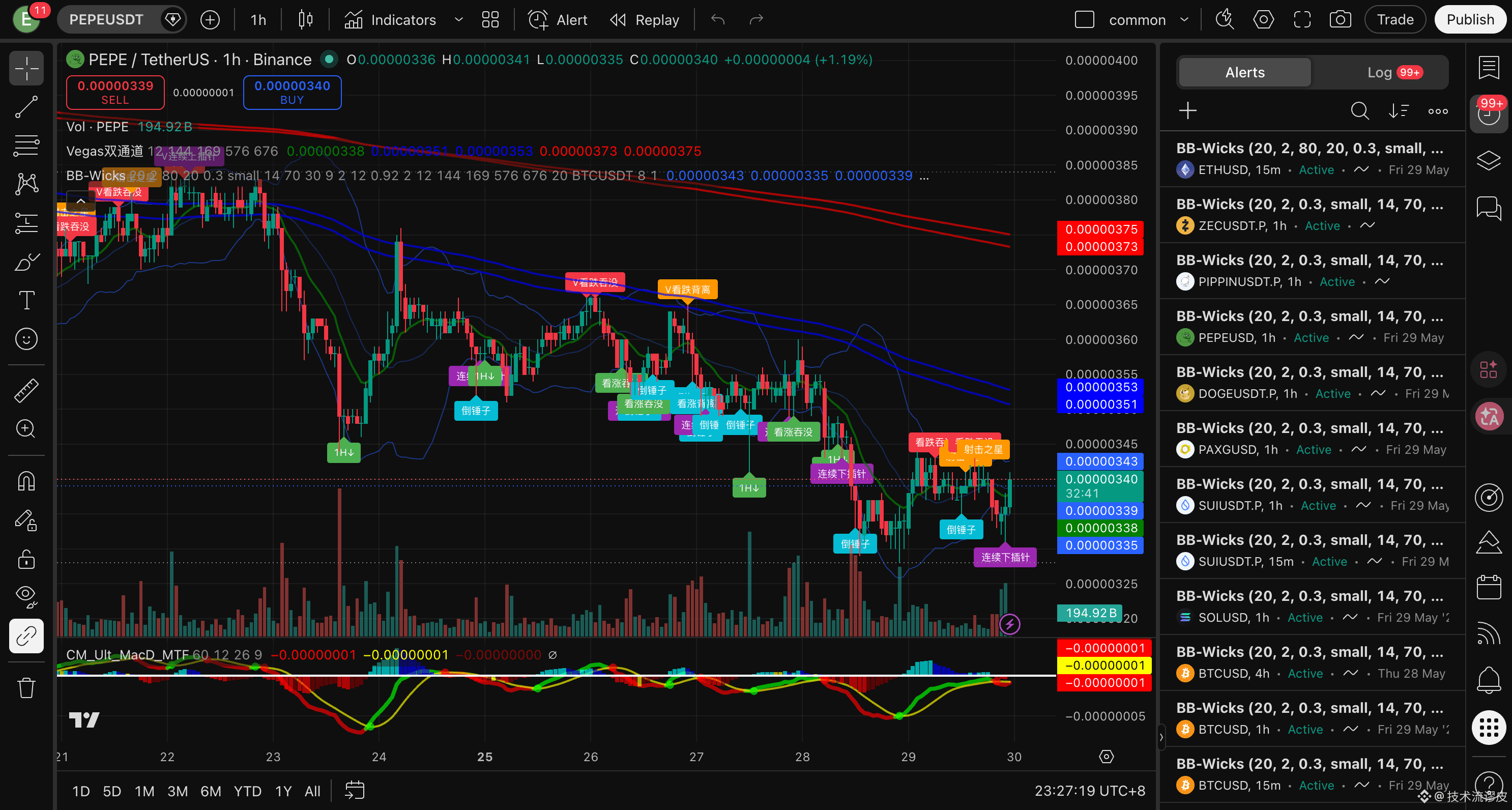Screen dimensions: 1512x810
Task: Switch to the Alerts tab
Action: coord(1244,73)
